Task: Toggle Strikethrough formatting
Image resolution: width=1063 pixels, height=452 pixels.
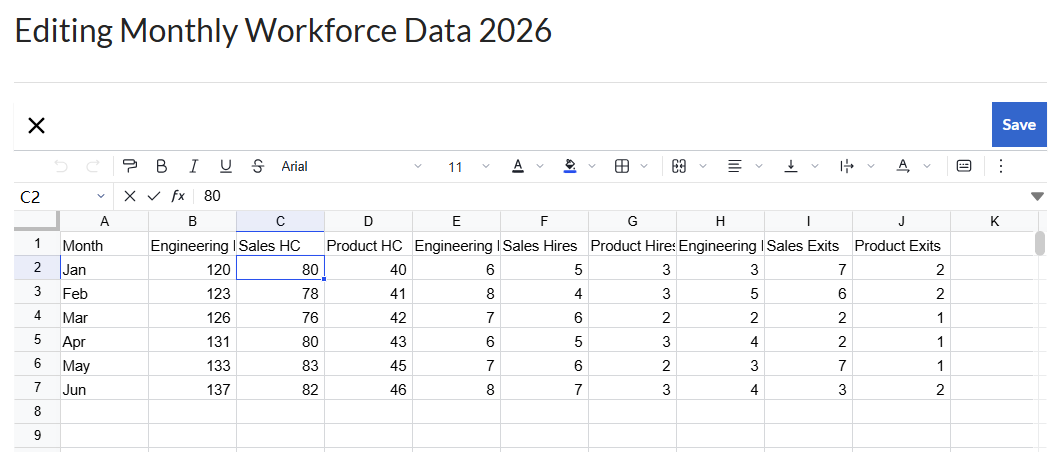Action: [x=258, y=166]
